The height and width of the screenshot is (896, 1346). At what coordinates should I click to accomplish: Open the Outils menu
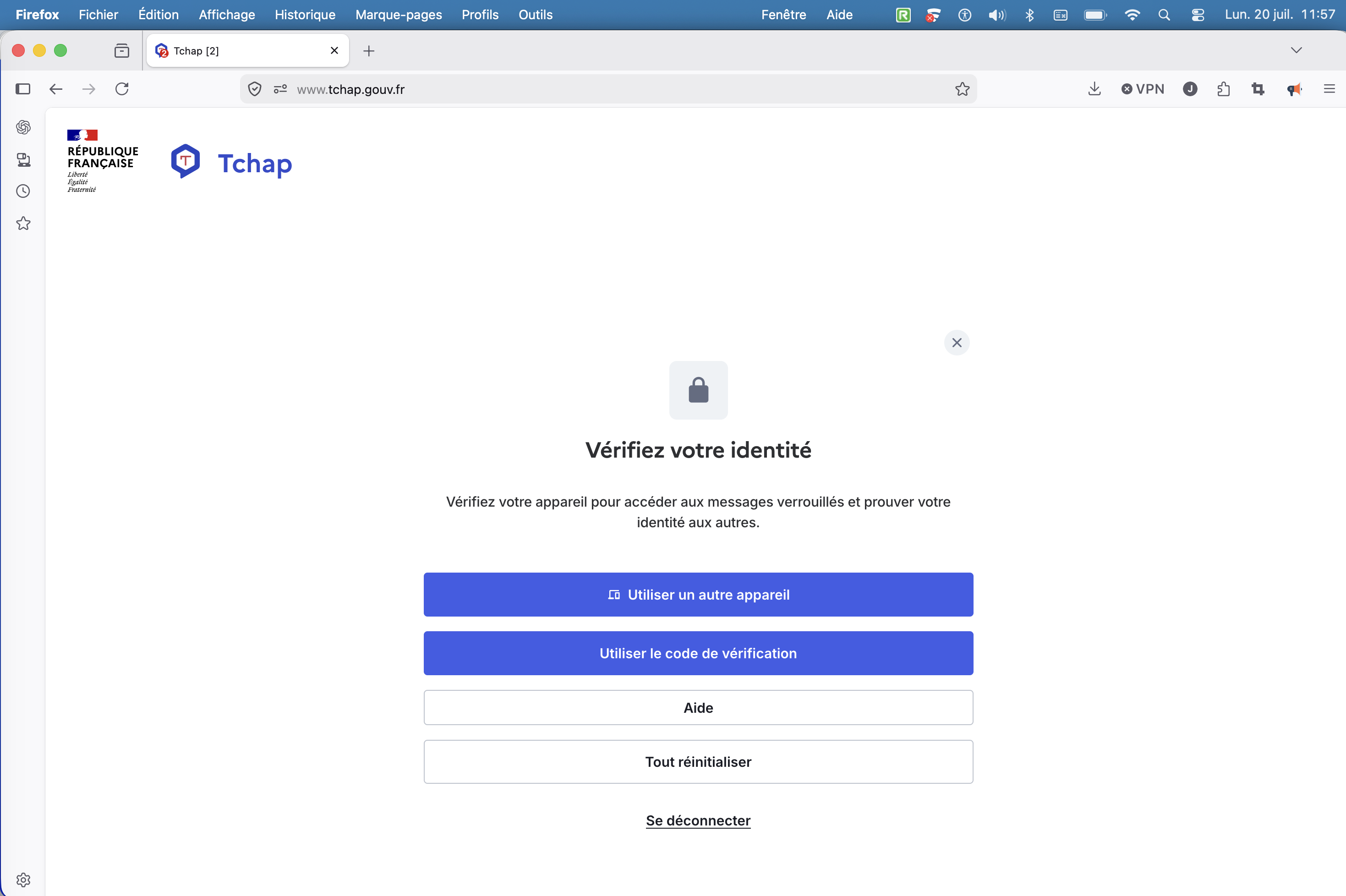(x=536, y=15)
